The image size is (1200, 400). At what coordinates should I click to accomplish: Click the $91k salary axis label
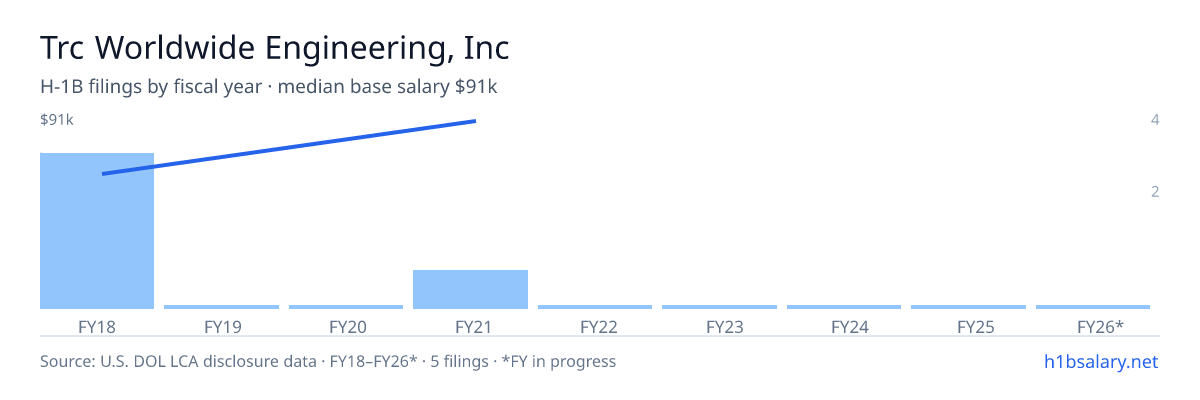tap(57, 120)
